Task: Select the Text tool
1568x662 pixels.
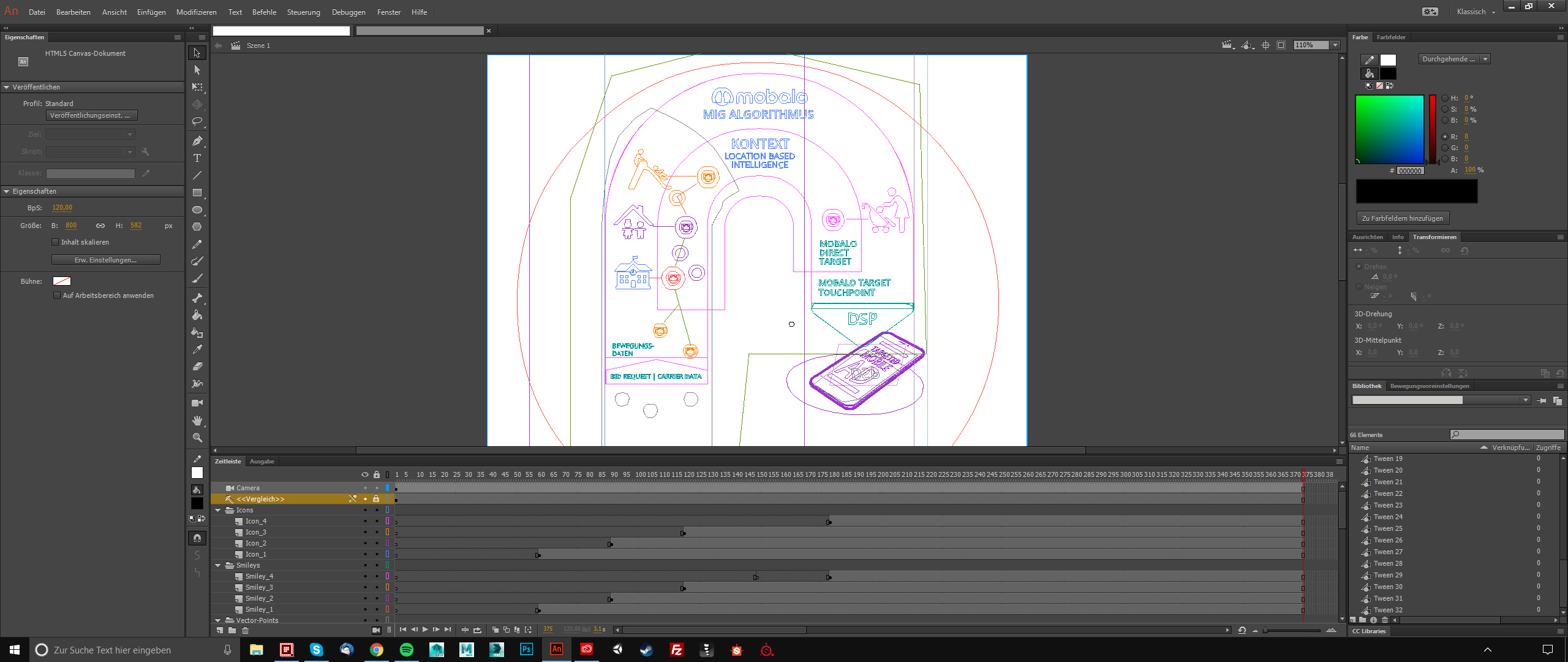Action: click(197, 158)
